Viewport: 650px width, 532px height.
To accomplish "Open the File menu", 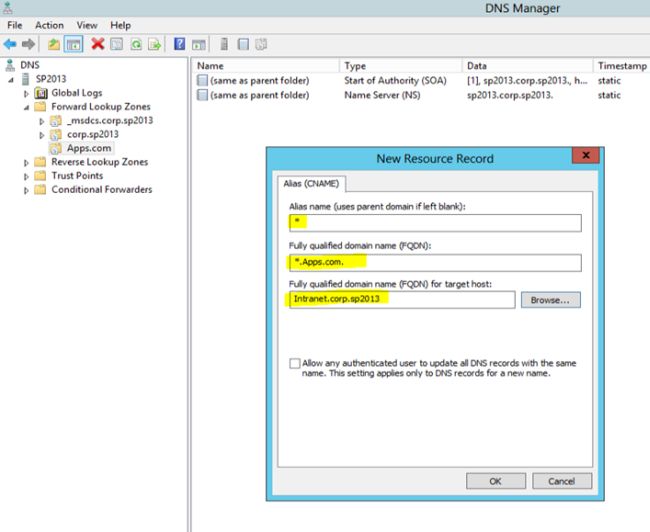I will (15, 25).
